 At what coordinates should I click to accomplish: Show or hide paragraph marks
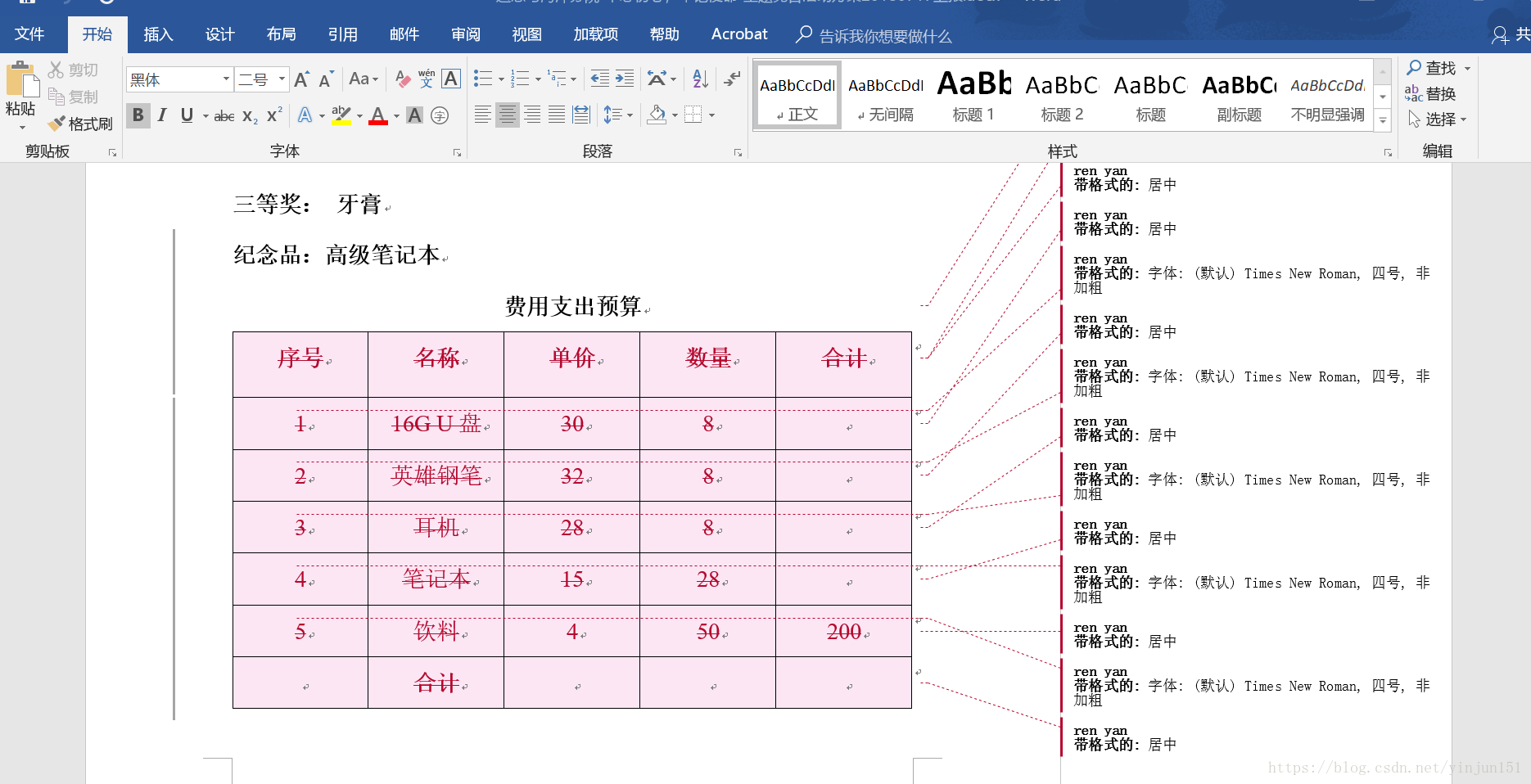[732, 79]
